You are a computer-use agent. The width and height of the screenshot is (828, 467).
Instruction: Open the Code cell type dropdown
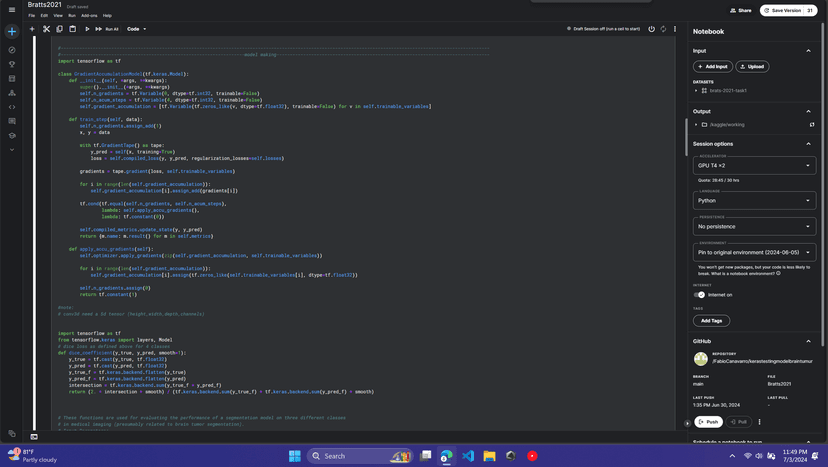[x=136, y=29]
